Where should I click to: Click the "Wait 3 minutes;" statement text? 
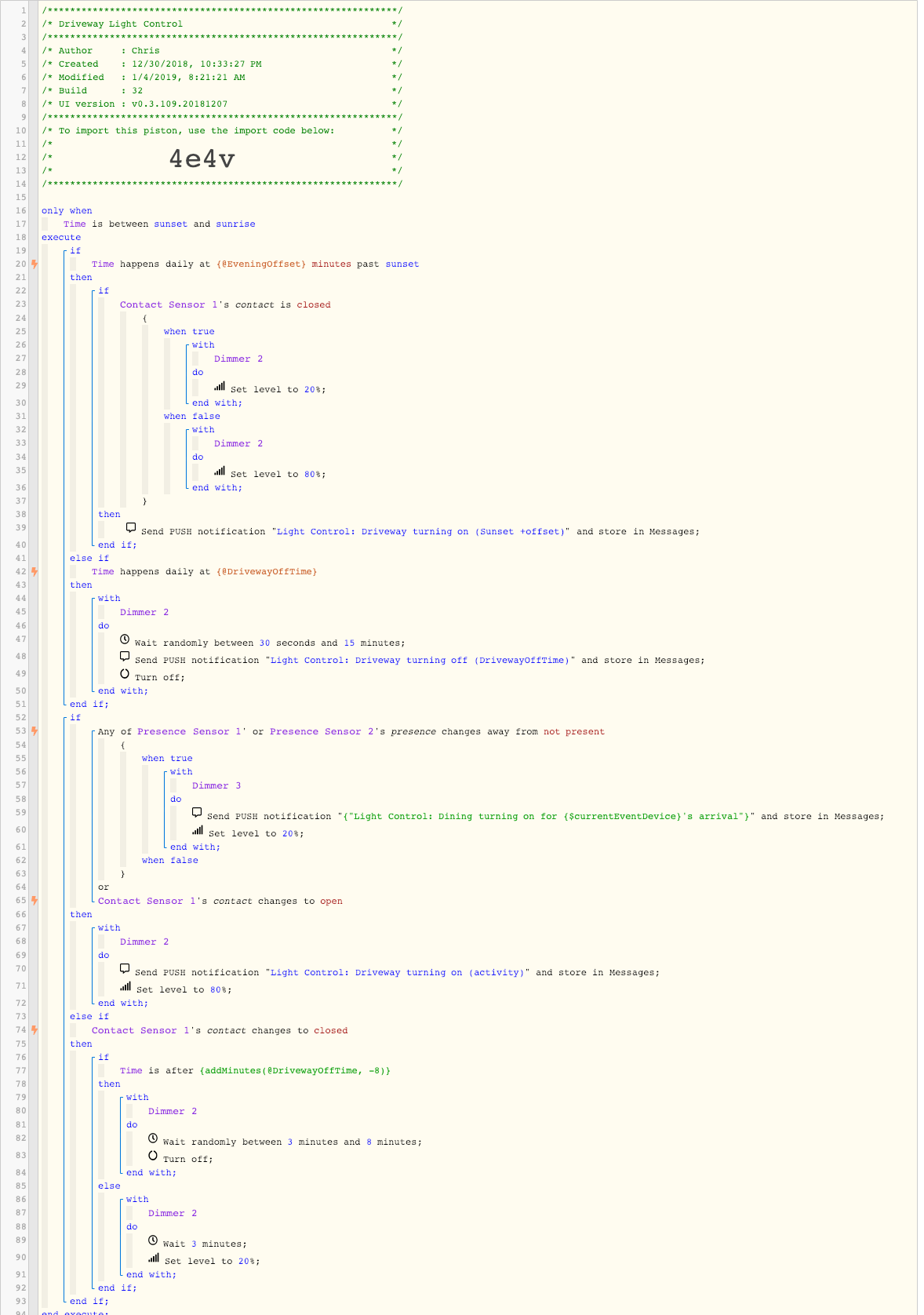pyautogui.click(x=205, y=1244)
